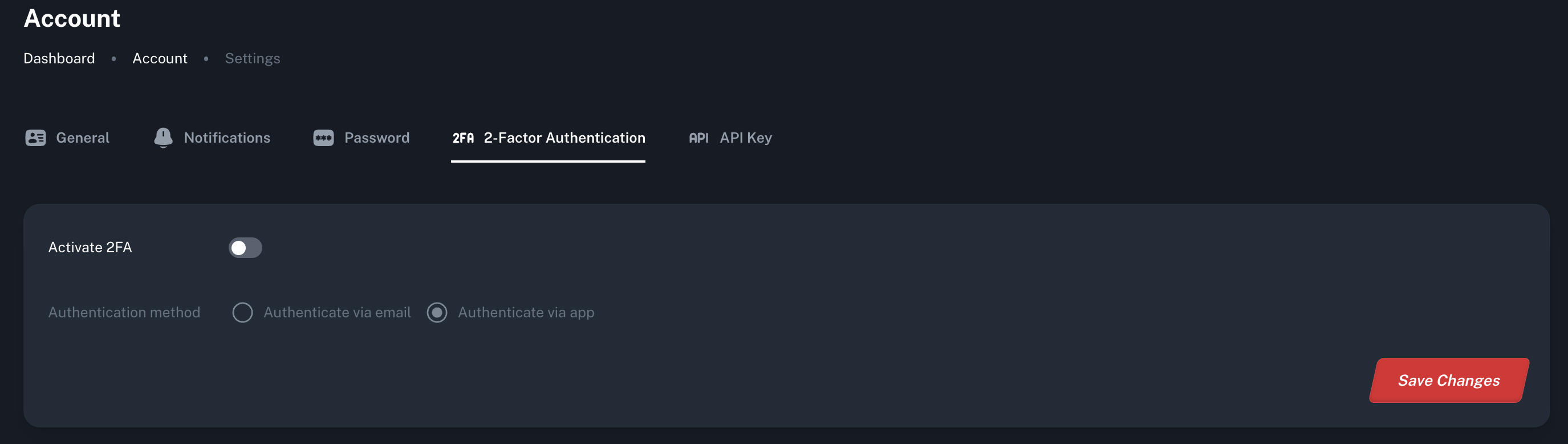Viewport: 1568px width, 444px height.
Task: Click the 2FA icon beside 2-Factor Authentication
Action: [x=462, y=138]
